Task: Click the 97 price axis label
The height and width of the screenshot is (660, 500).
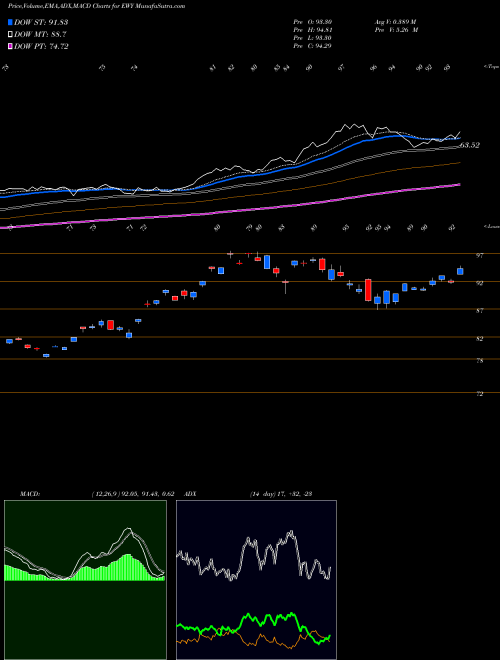Action: click(479, 255)
